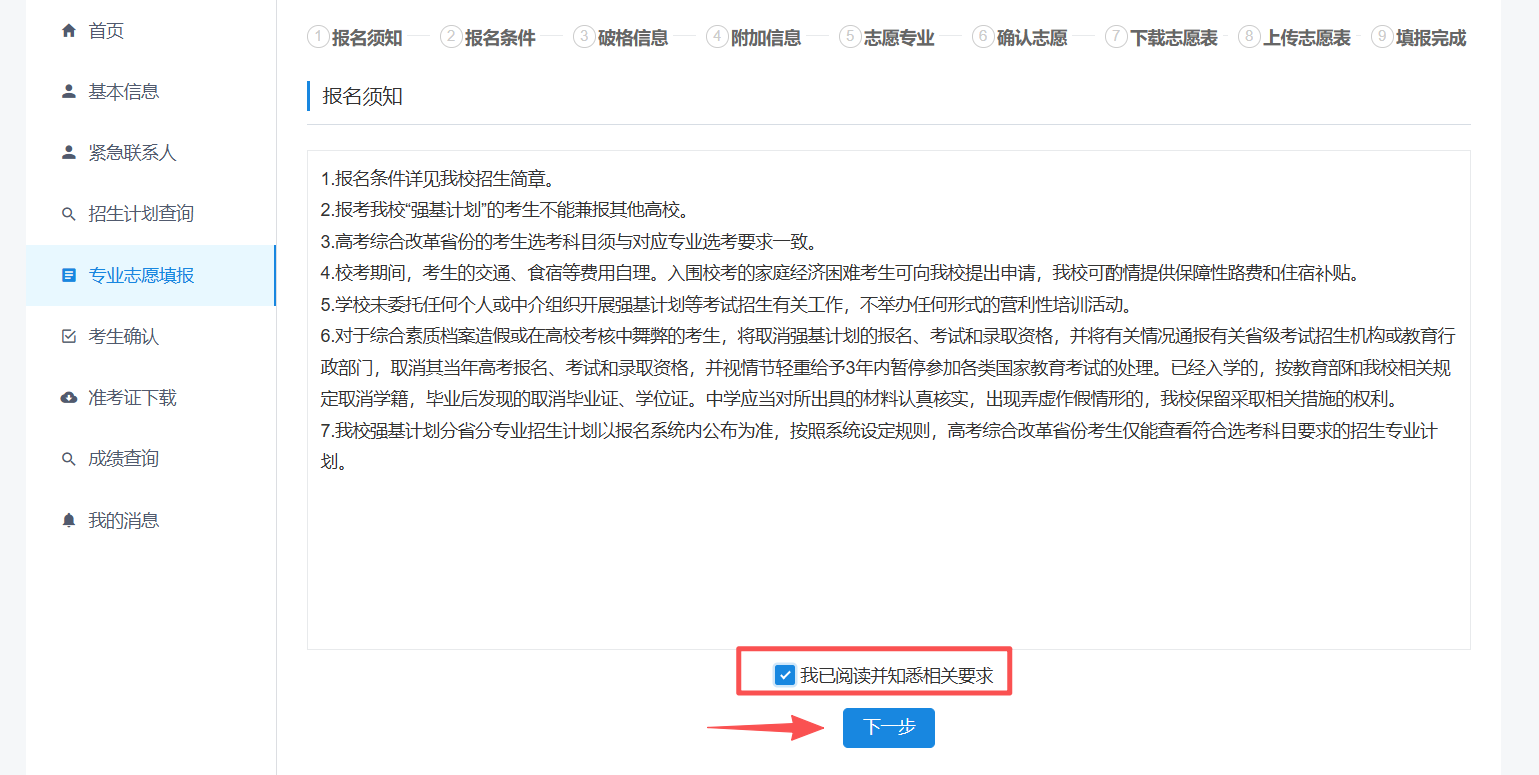Click the document icon for 专业志愿填报
Image resolution: width=1539 pixels, height=775 pixels.
click(x=69, y=275)
